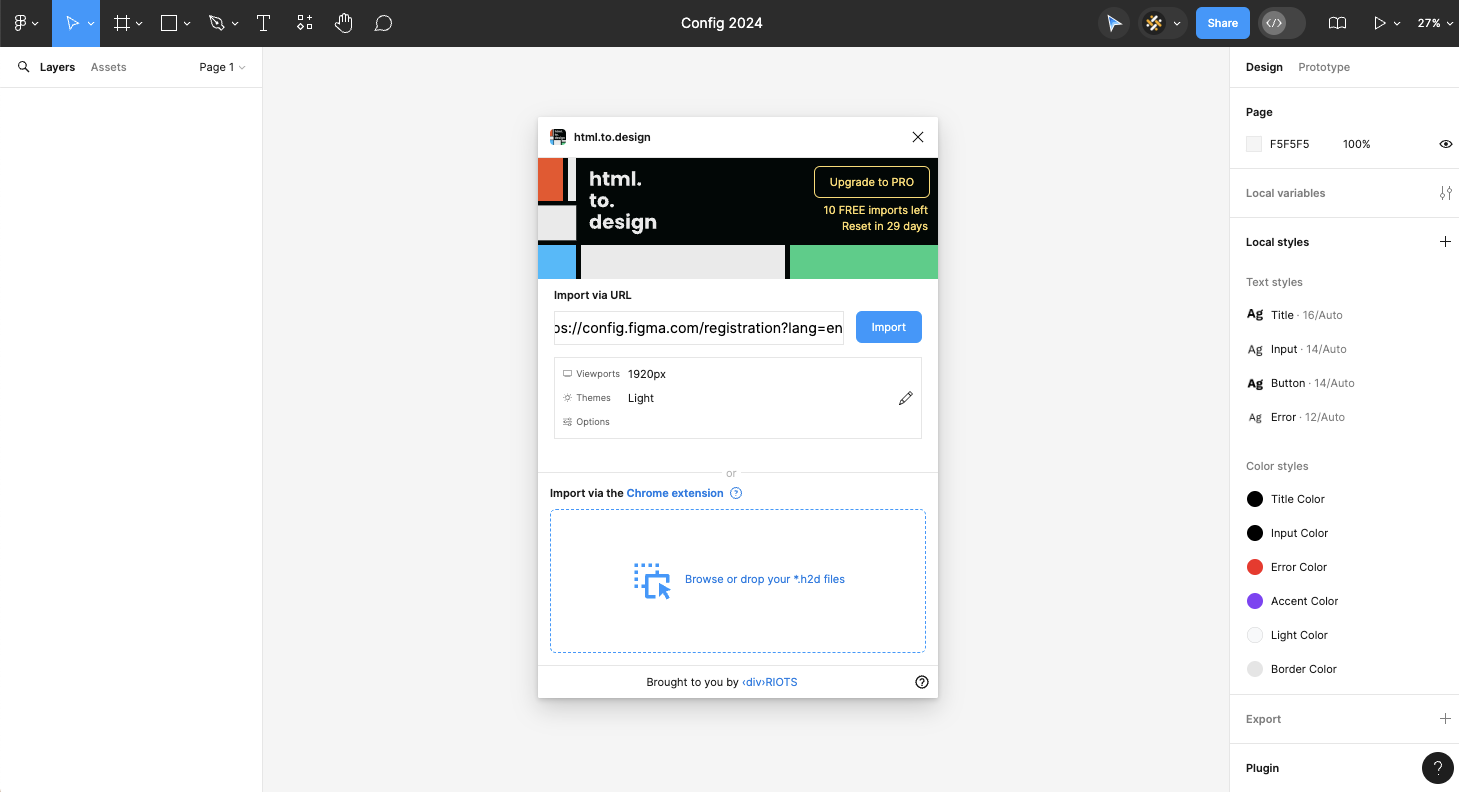Click the Share button
The image size is (1459, 792).
[1222, 23]
